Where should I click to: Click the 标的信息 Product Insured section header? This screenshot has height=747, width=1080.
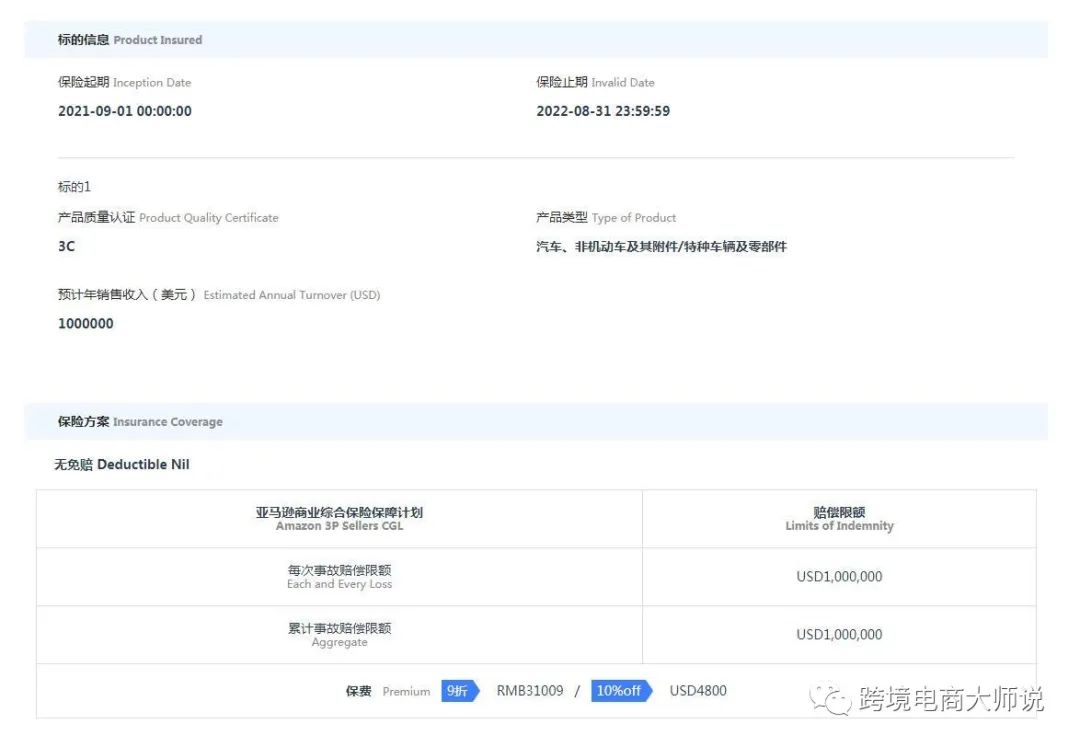pyautogui.click(x=130, y=40)
